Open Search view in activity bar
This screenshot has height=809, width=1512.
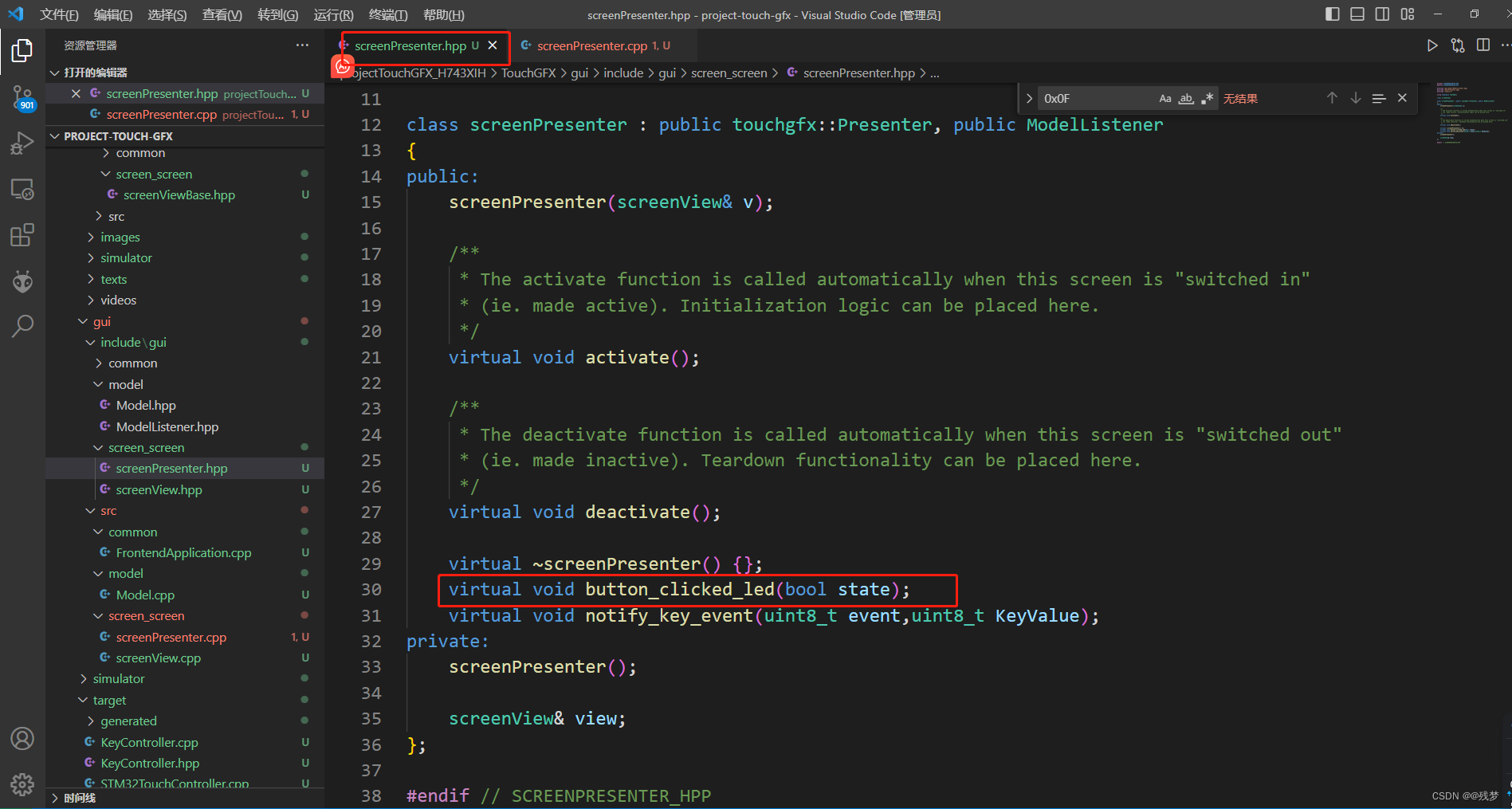(x=22, y=325)
